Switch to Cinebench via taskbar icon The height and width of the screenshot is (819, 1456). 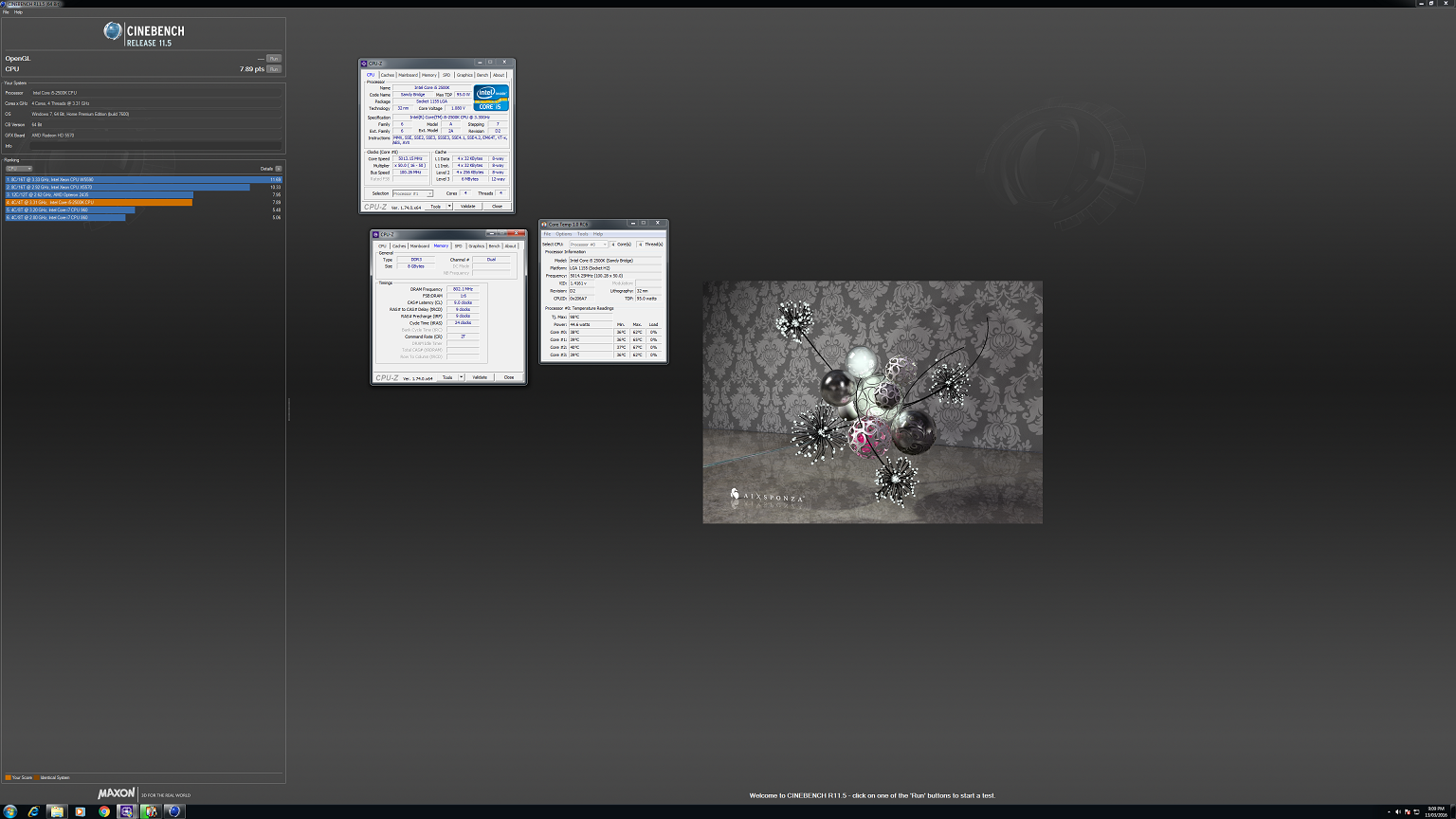pos(173,811)
